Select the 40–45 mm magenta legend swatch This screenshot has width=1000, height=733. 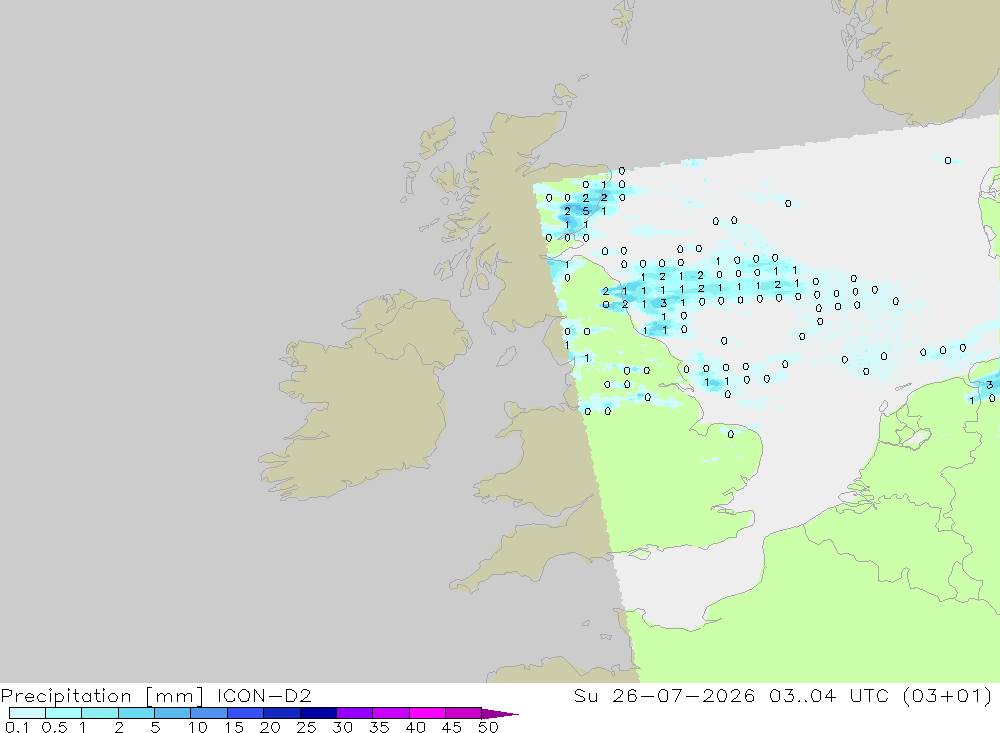[427, 713]
